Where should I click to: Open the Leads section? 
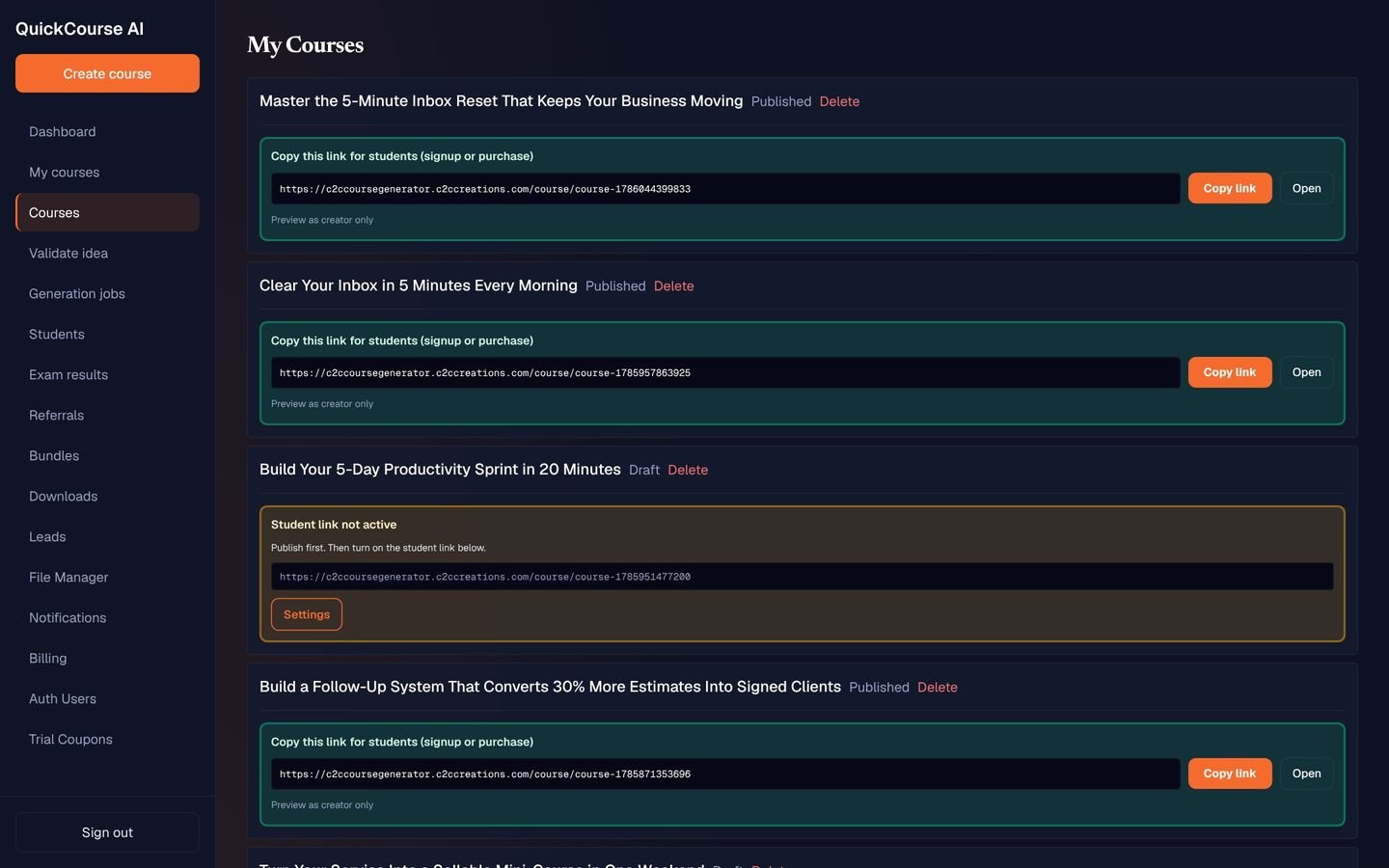pos(107,536)
